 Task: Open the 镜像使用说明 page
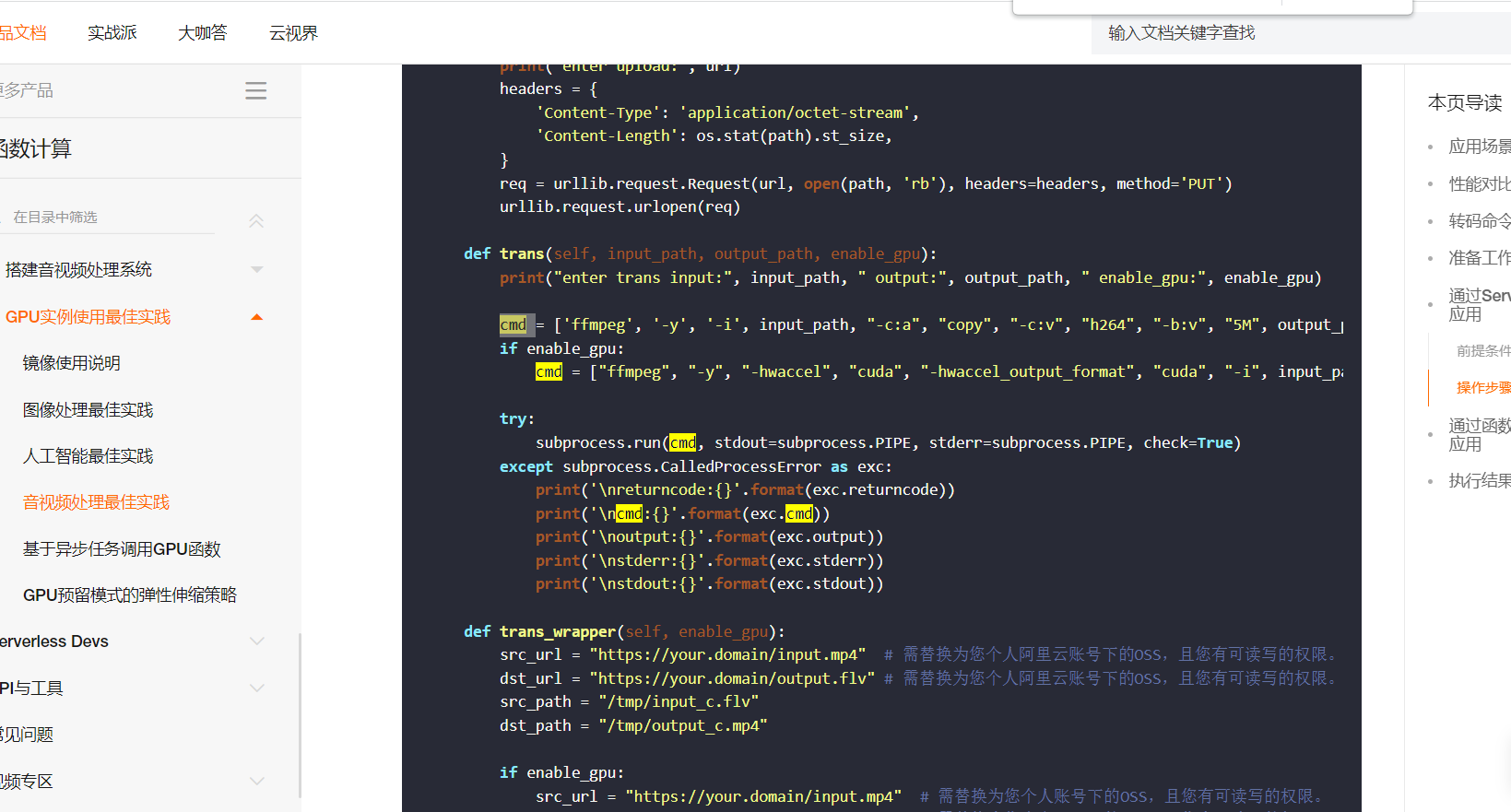pos(72,363)
